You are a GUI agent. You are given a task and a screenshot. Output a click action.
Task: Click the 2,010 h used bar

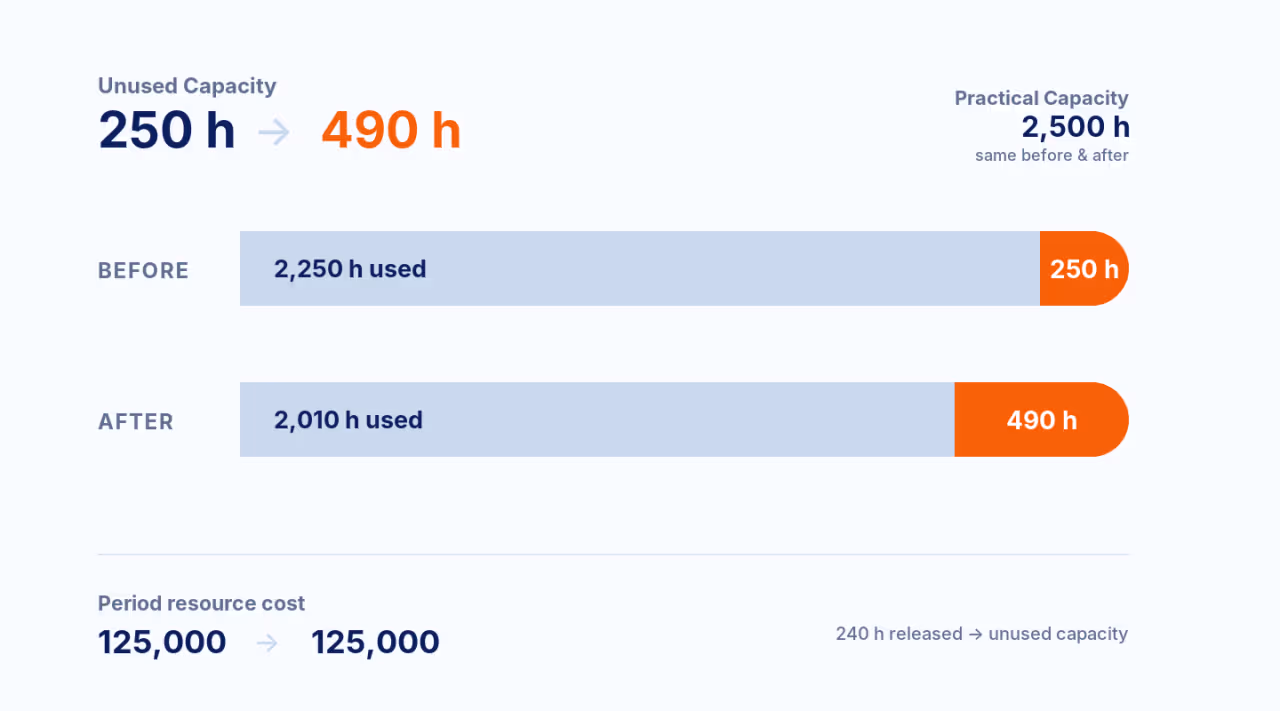pos(597,419)
